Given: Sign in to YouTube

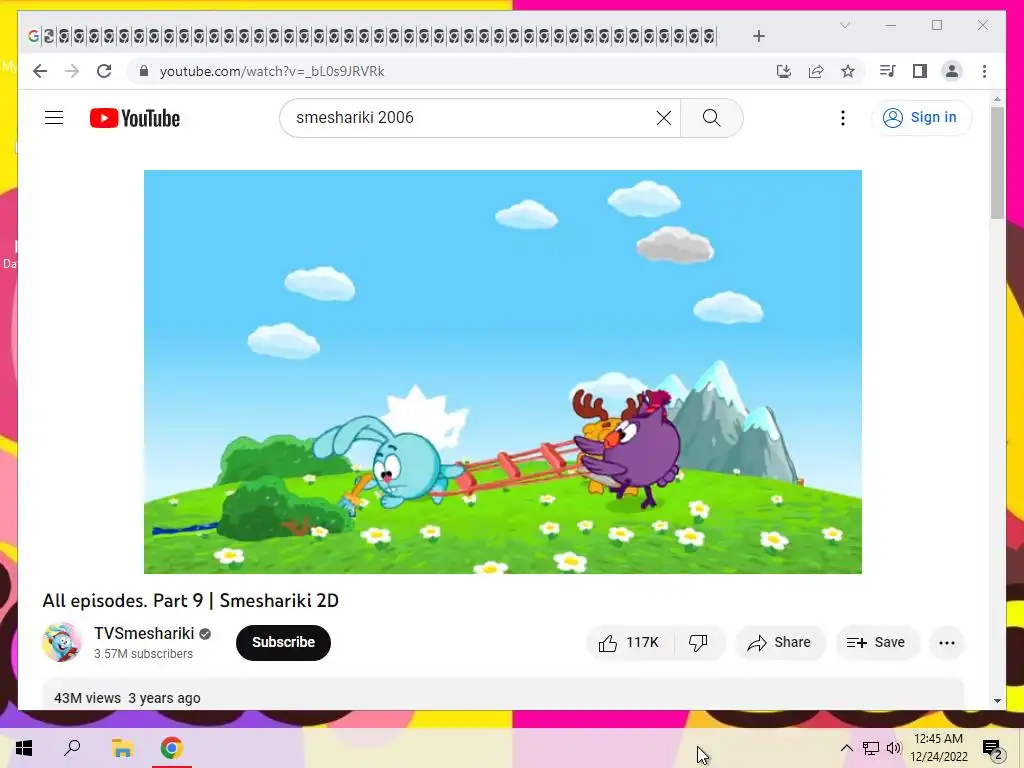Looking at the screenshot, I should (x=921, y=118).
